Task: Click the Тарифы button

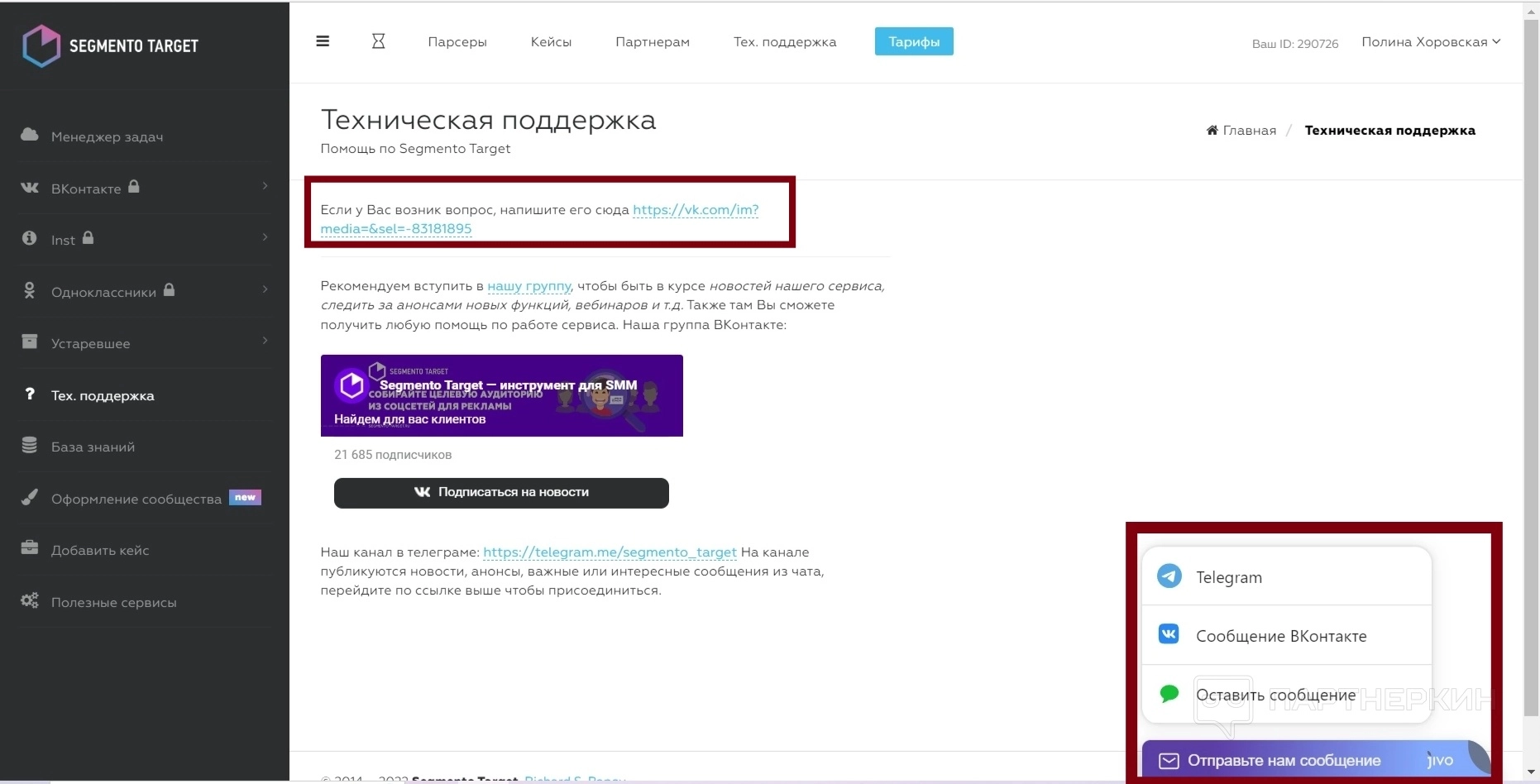Action: pos(914,41)
